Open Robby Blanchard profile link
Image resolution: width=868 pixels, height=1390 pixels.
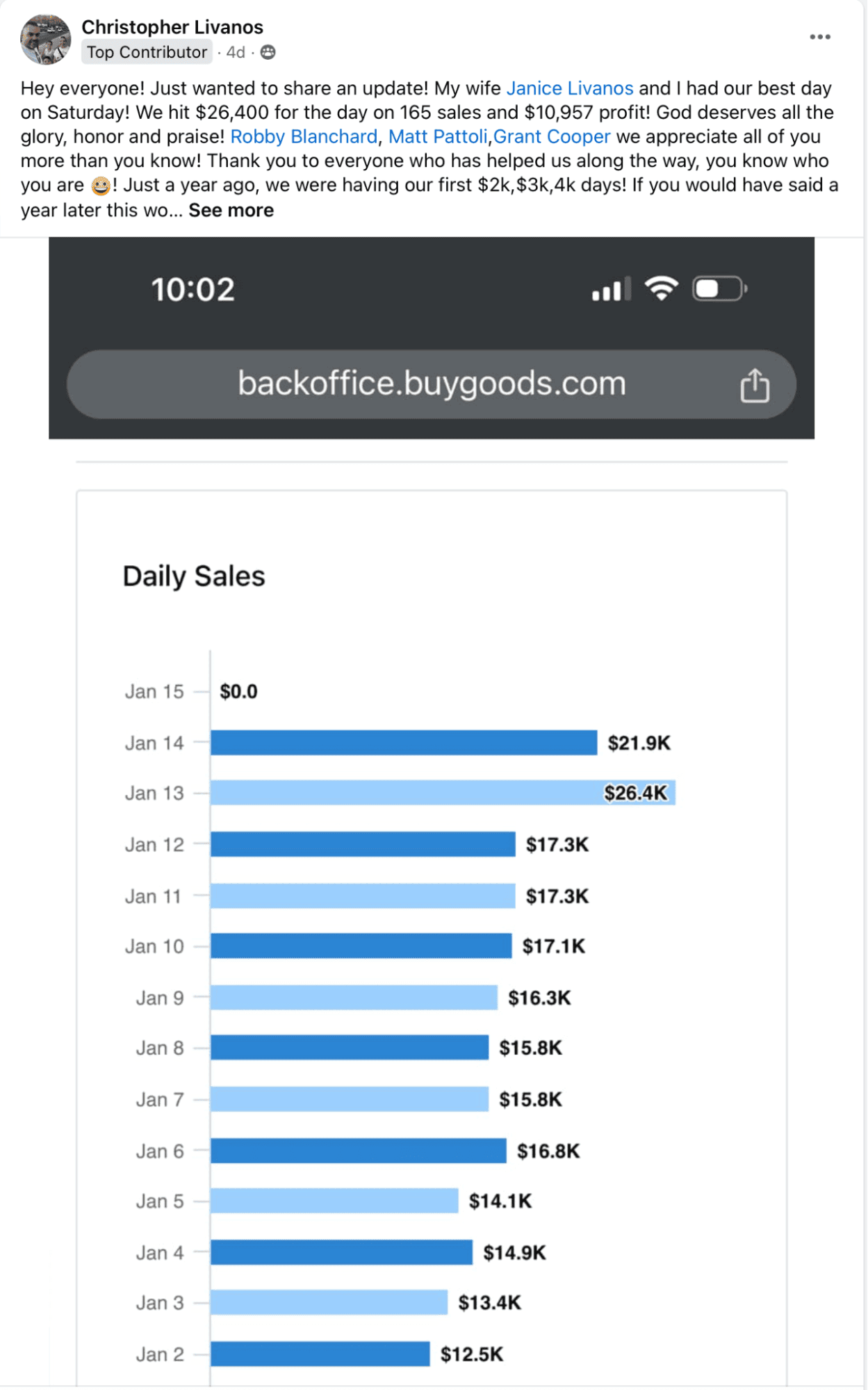pos(304,136)
